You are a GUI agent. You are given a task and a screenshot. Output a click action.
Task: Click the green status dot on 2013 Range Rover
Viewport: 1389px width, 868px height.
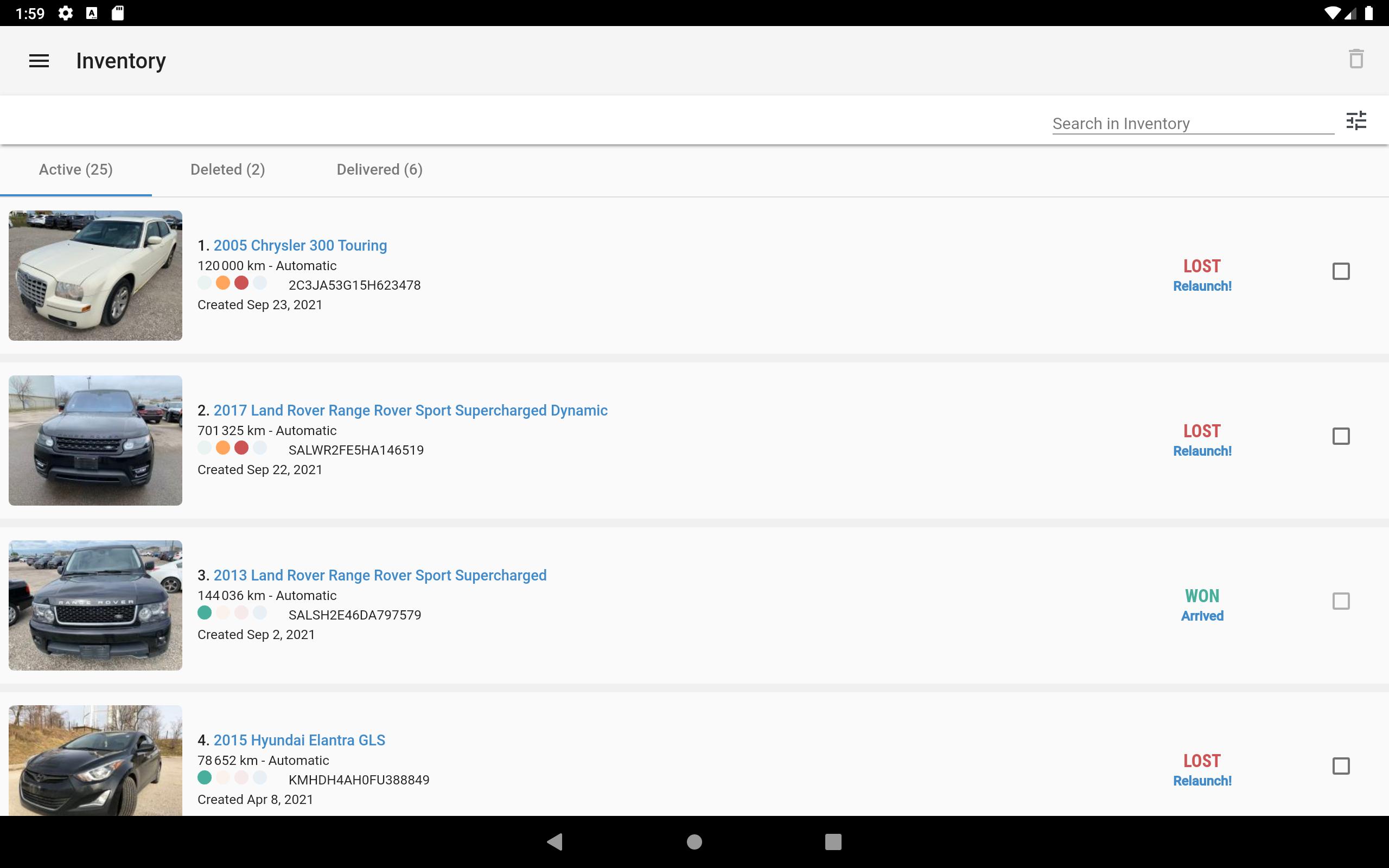(205, 612)
